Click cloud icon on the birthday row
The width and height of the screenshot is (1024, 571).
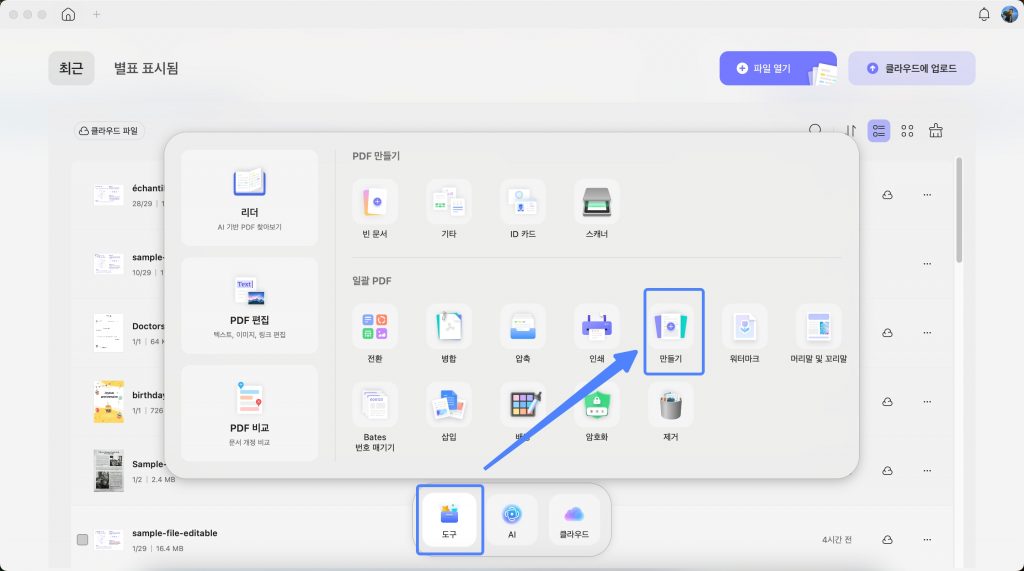click(x=887, y=402)
